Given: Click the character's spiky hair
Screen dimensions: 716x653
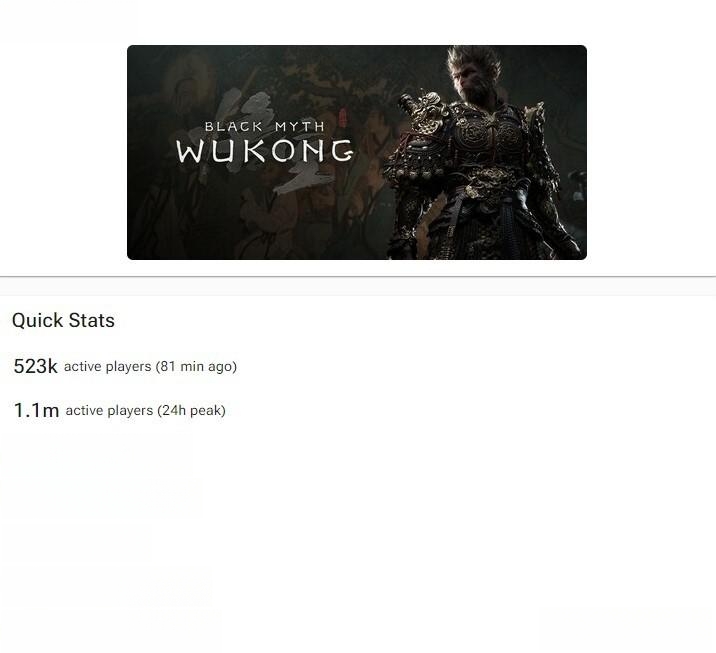Looking at the screenshot, I should click(x=473, y=59).
